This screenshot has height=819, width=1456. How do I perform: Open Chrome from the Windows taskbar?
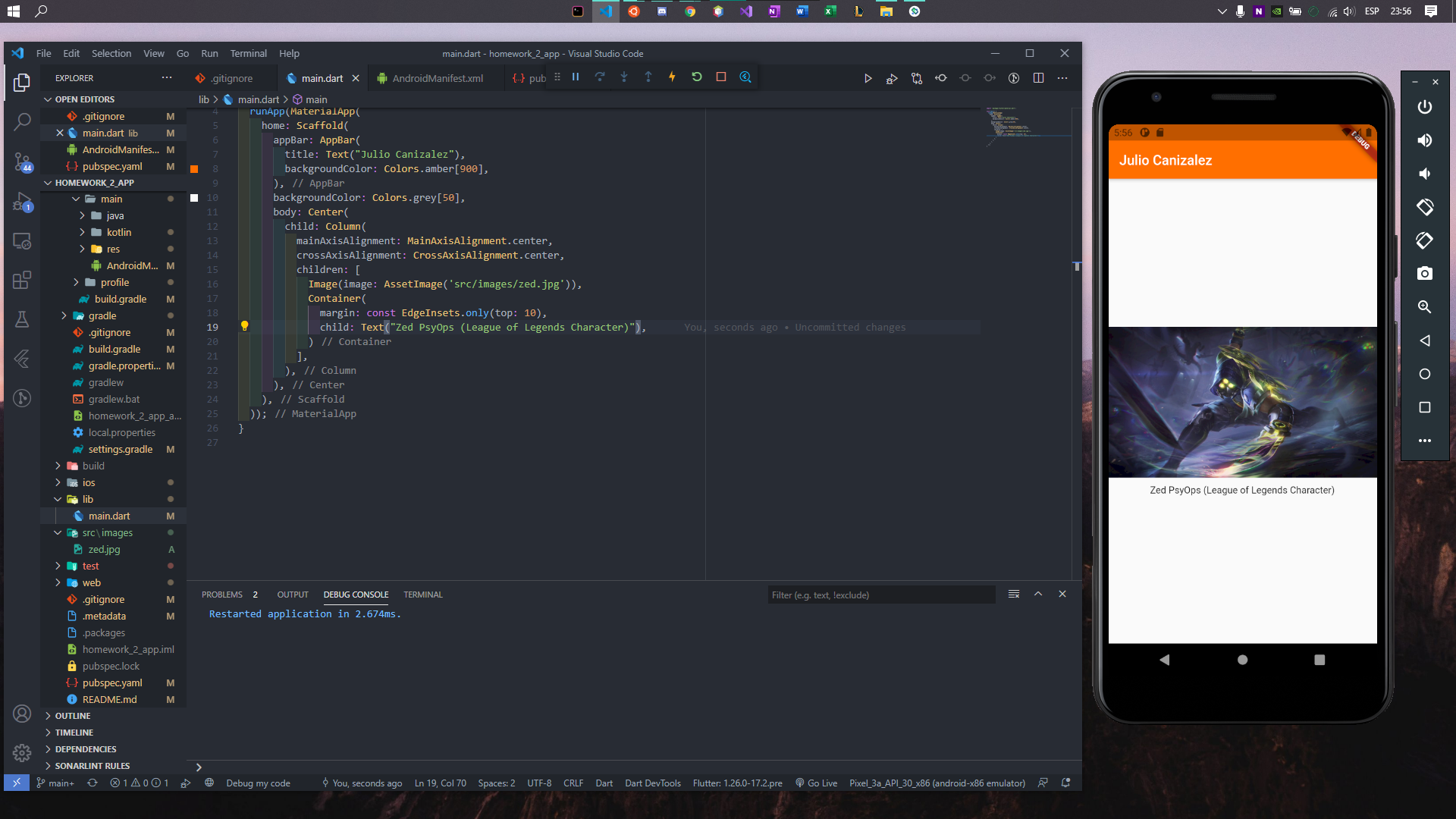[690, 11]
